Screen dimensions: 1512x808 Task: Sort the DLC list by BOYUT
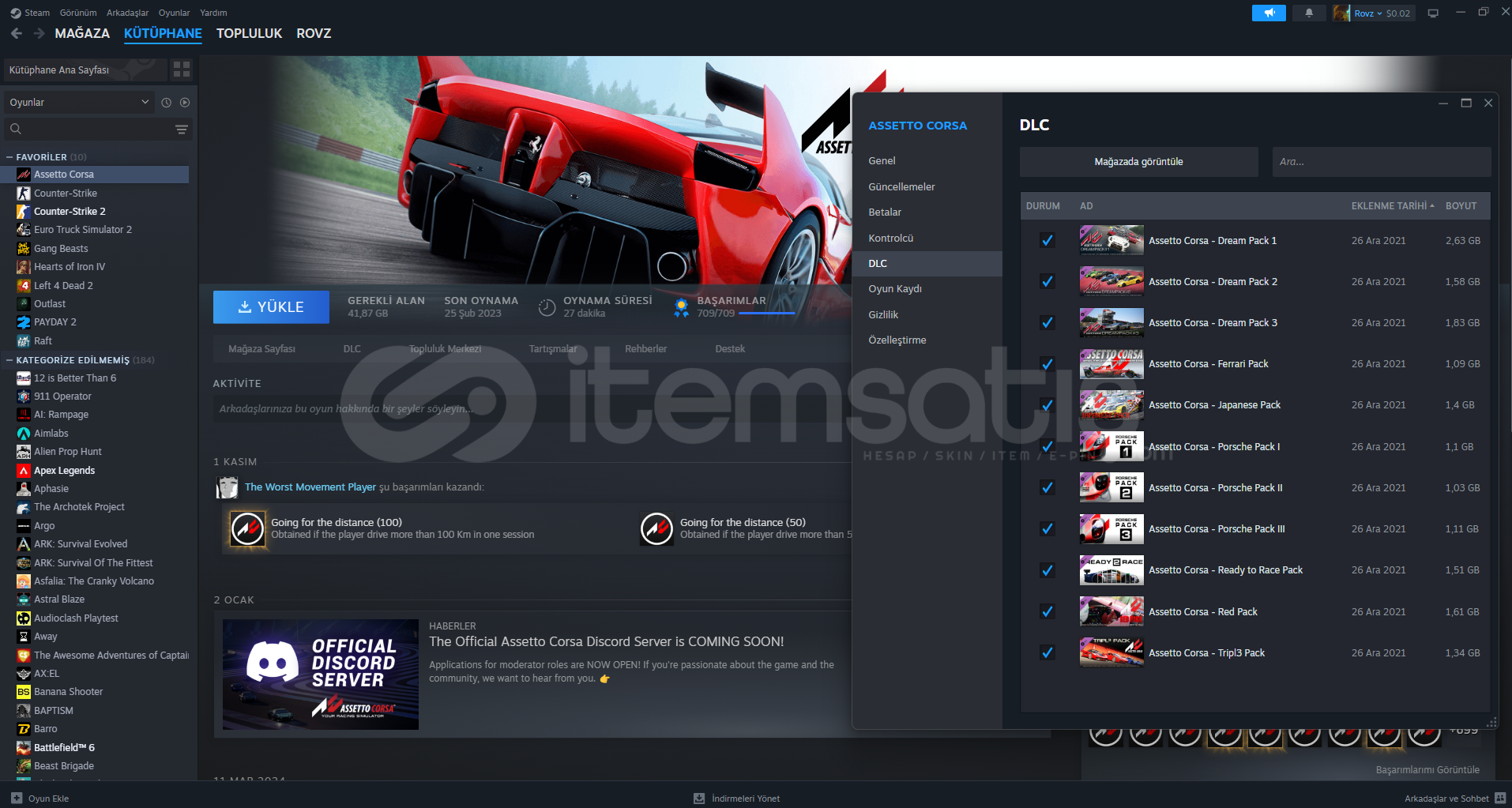(1461, 206)
